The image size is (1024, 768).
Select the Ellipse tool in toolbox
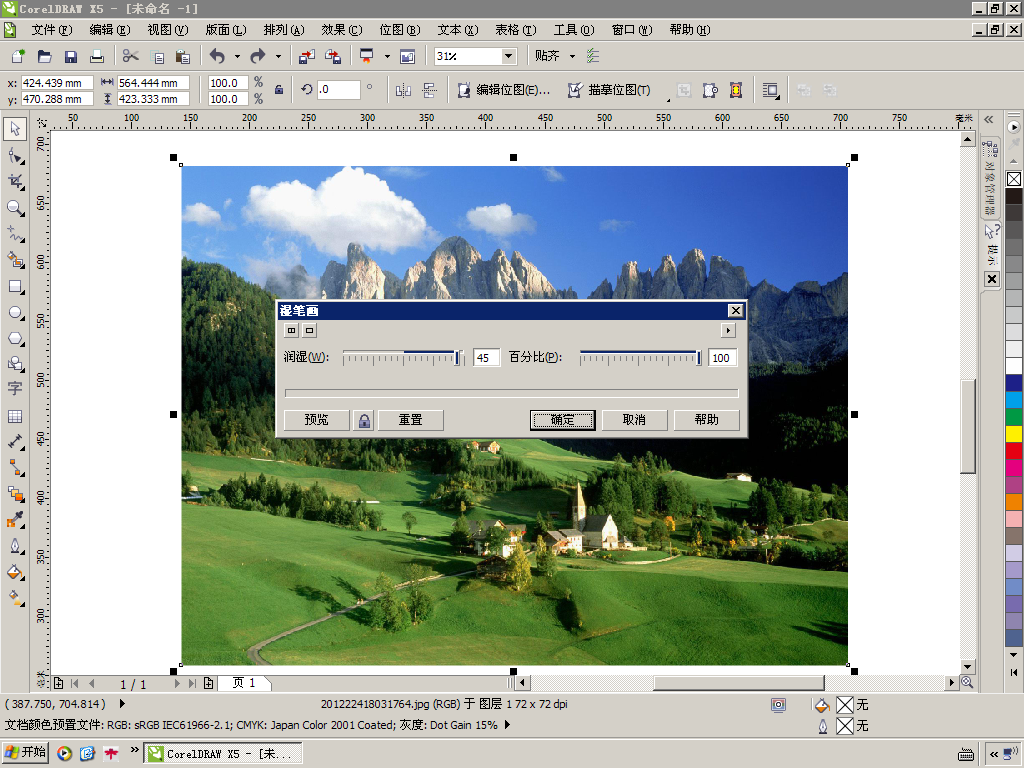coord(15,313)
